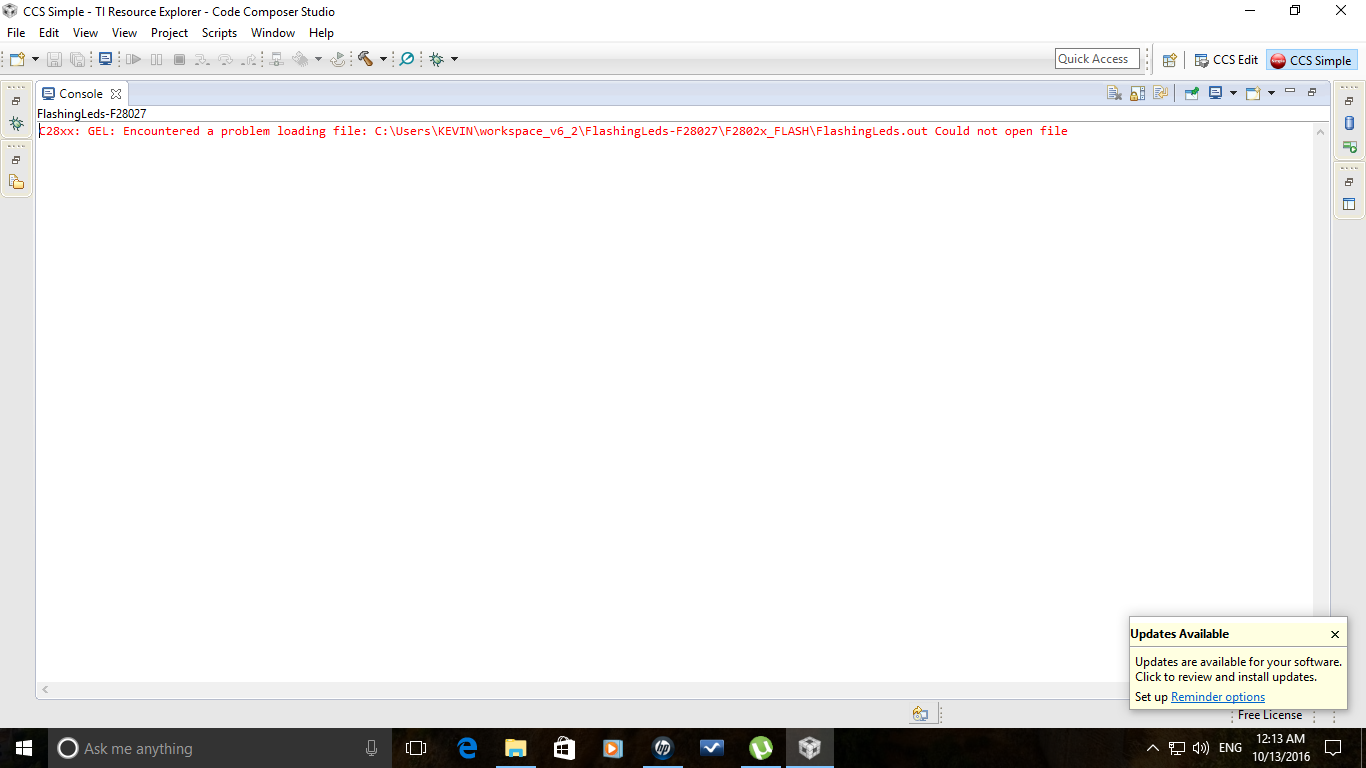The width and height of the screenshot is (1366, 768).
Task: Open the Project Explorer from left trim
Action: click(16, 182)
